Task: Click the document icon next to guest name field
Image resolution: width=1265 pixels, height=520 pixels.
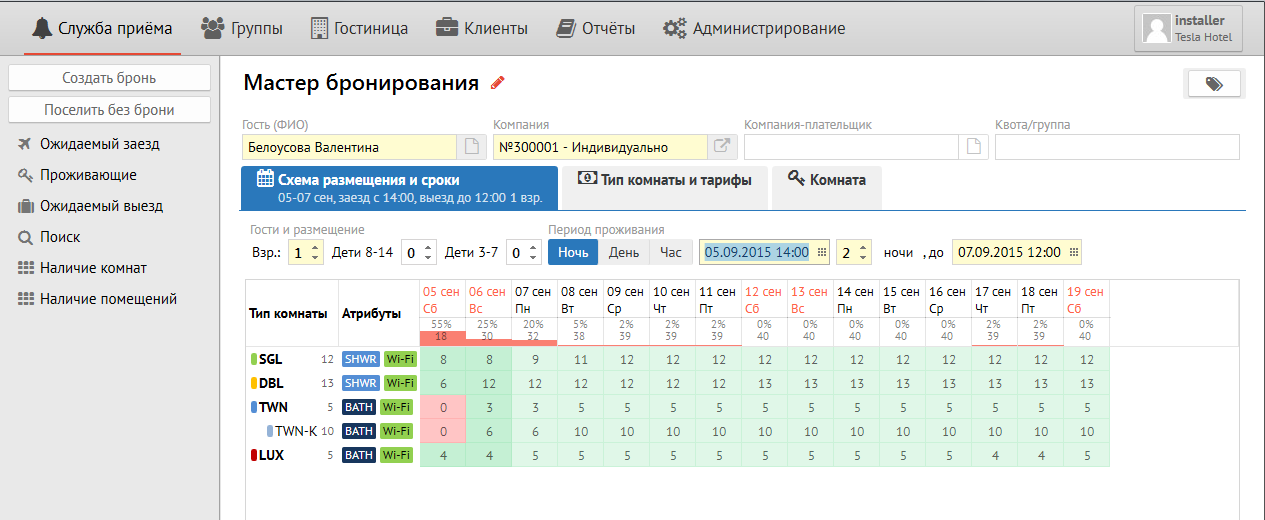Action: click(x=470, y=147)
